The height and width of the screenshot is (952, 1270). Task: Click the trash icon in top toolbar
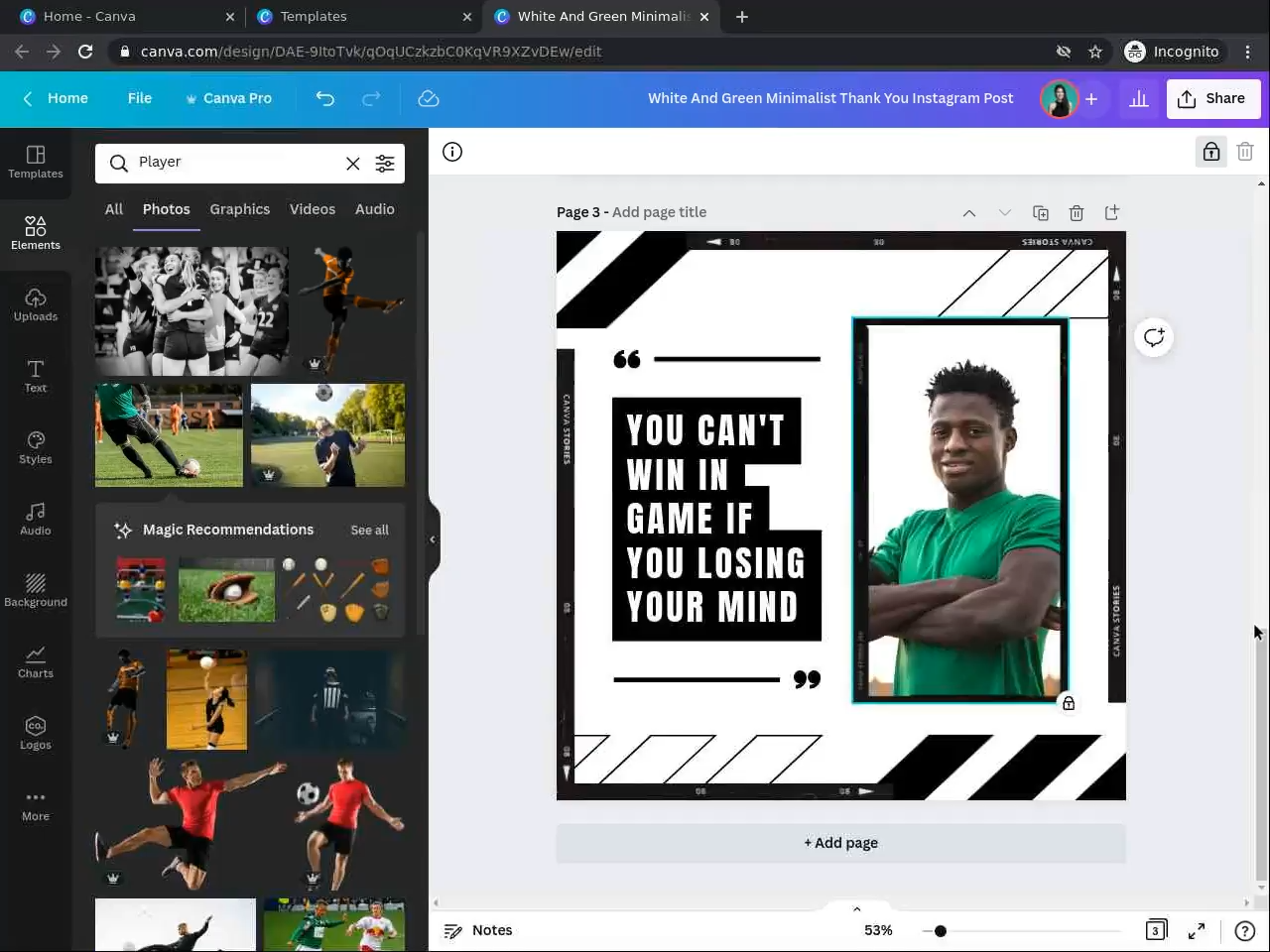1245,152
